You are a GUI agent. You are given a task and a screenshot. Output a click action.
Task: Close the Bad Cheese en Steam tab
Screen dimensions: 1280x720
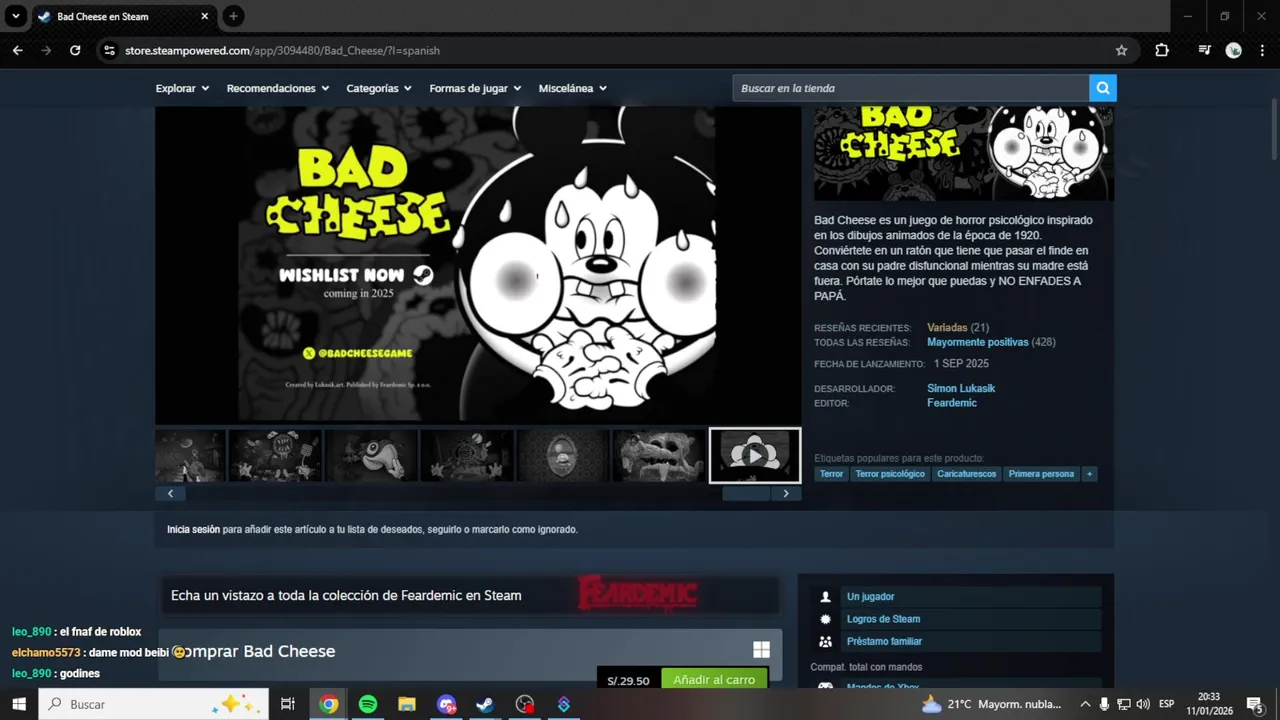[205, 16]
